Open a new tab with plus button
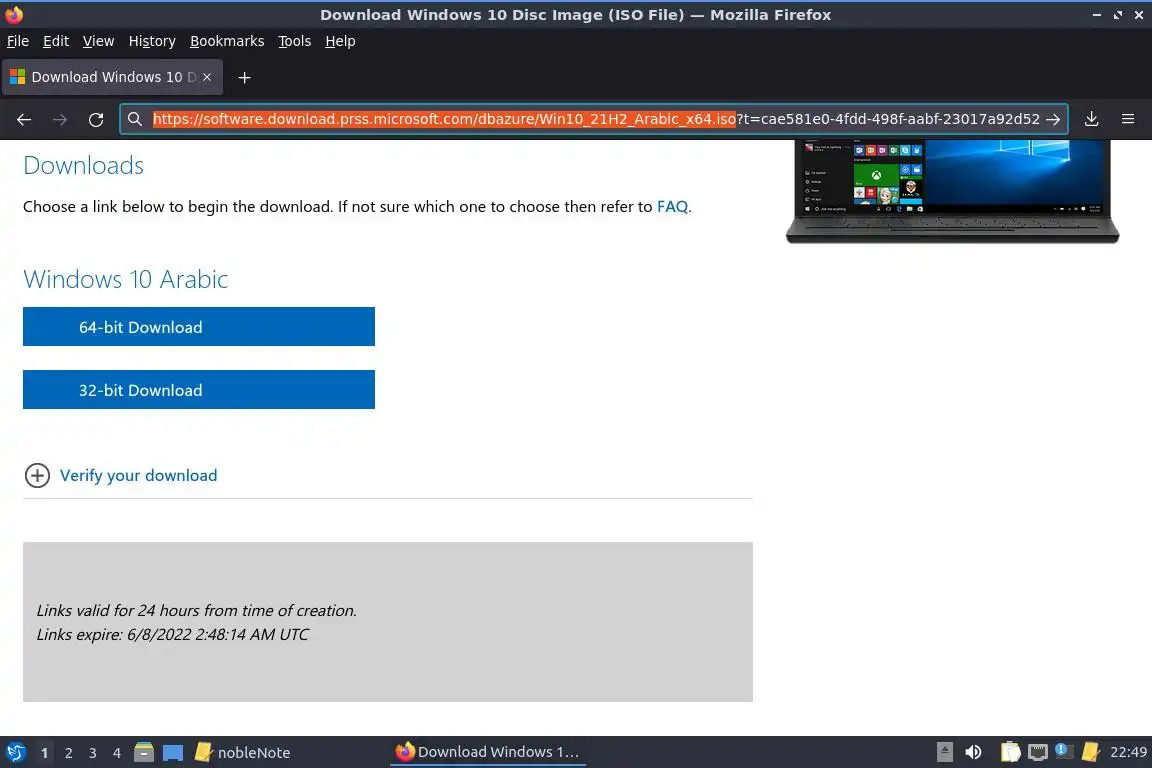The image size is (1152, 768). pos(245,77)
